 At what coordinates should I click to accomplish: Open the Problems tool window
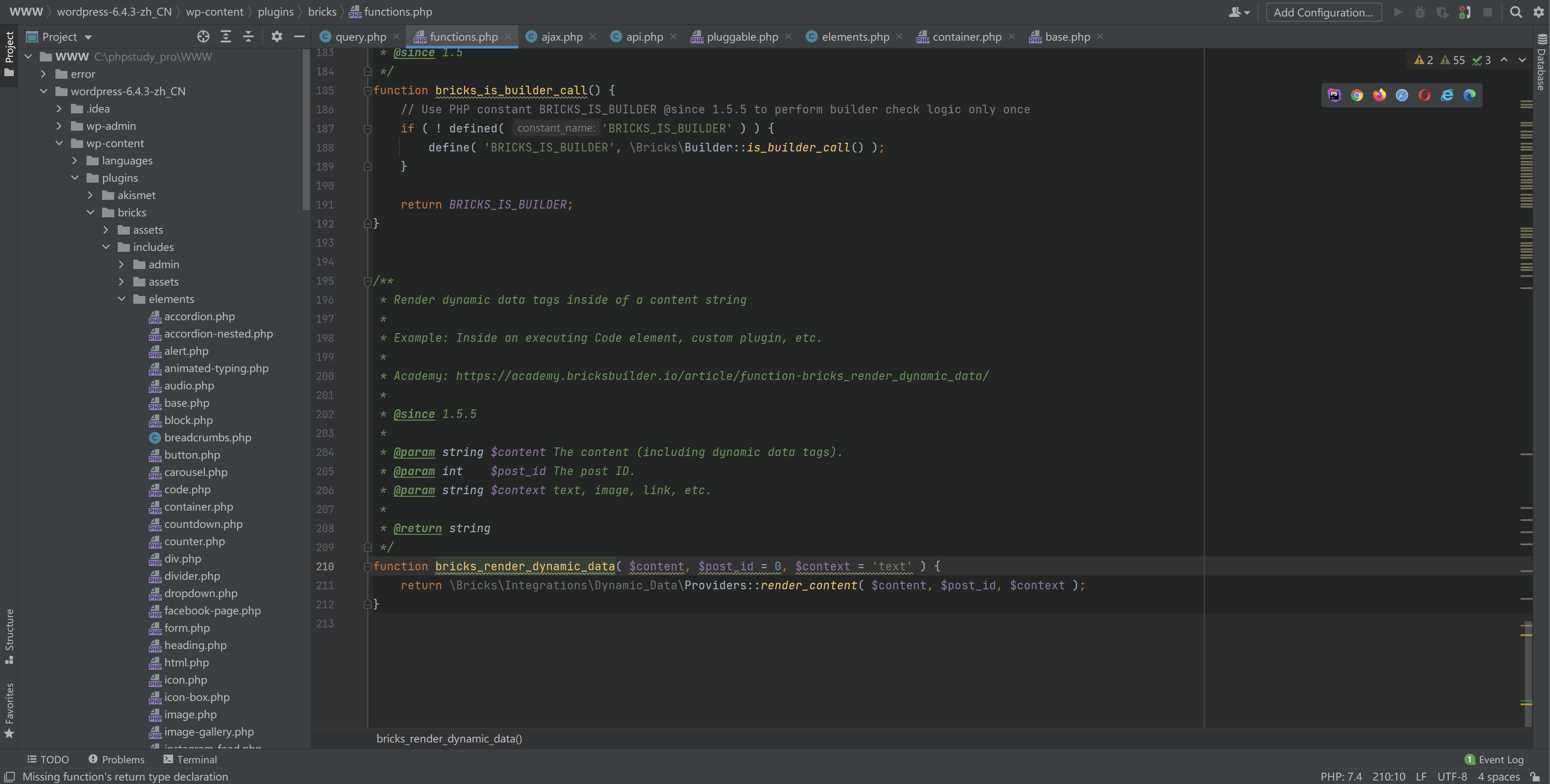point(117,759)
